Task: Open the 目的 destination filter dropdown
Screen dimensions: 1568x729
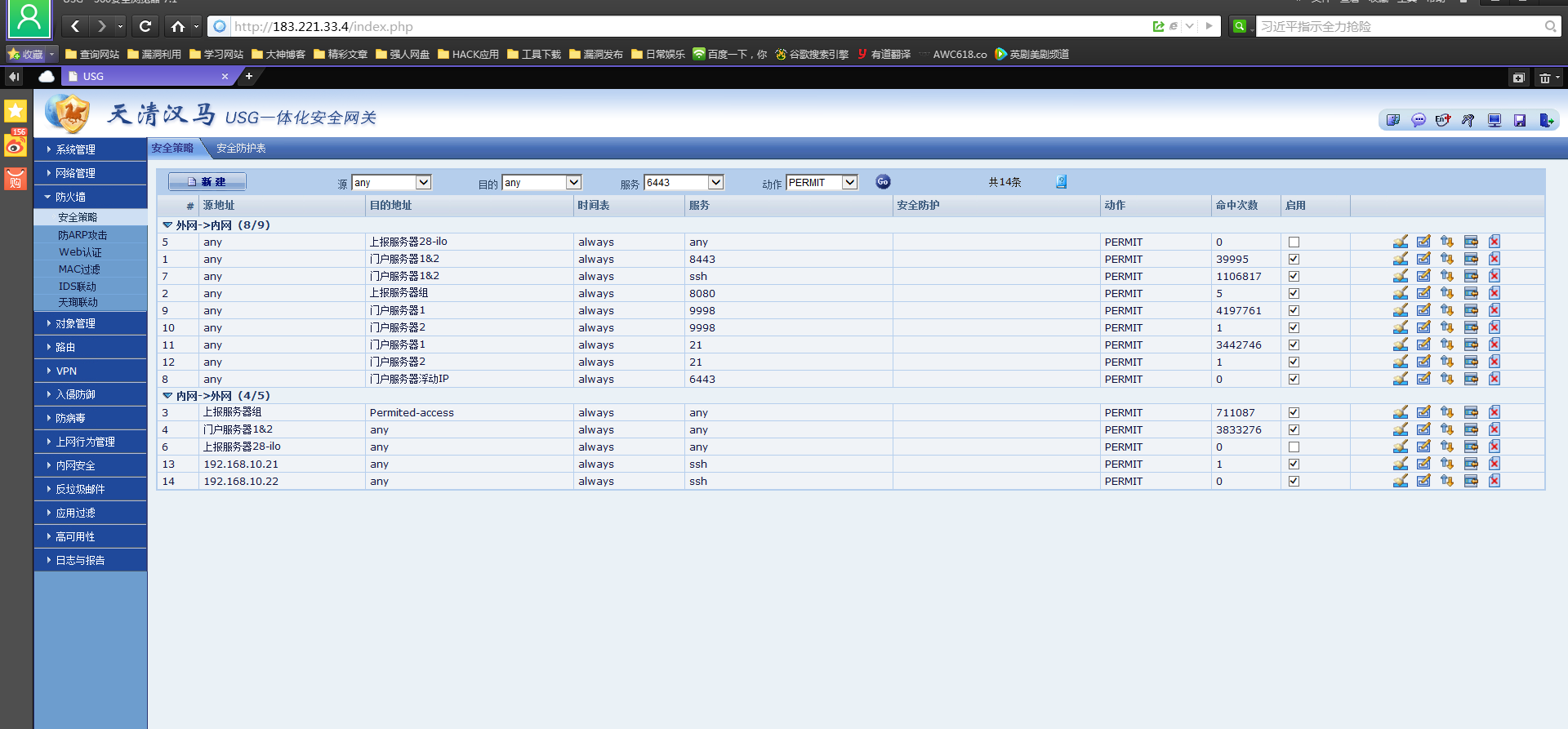Action: [x=541, y=182]
